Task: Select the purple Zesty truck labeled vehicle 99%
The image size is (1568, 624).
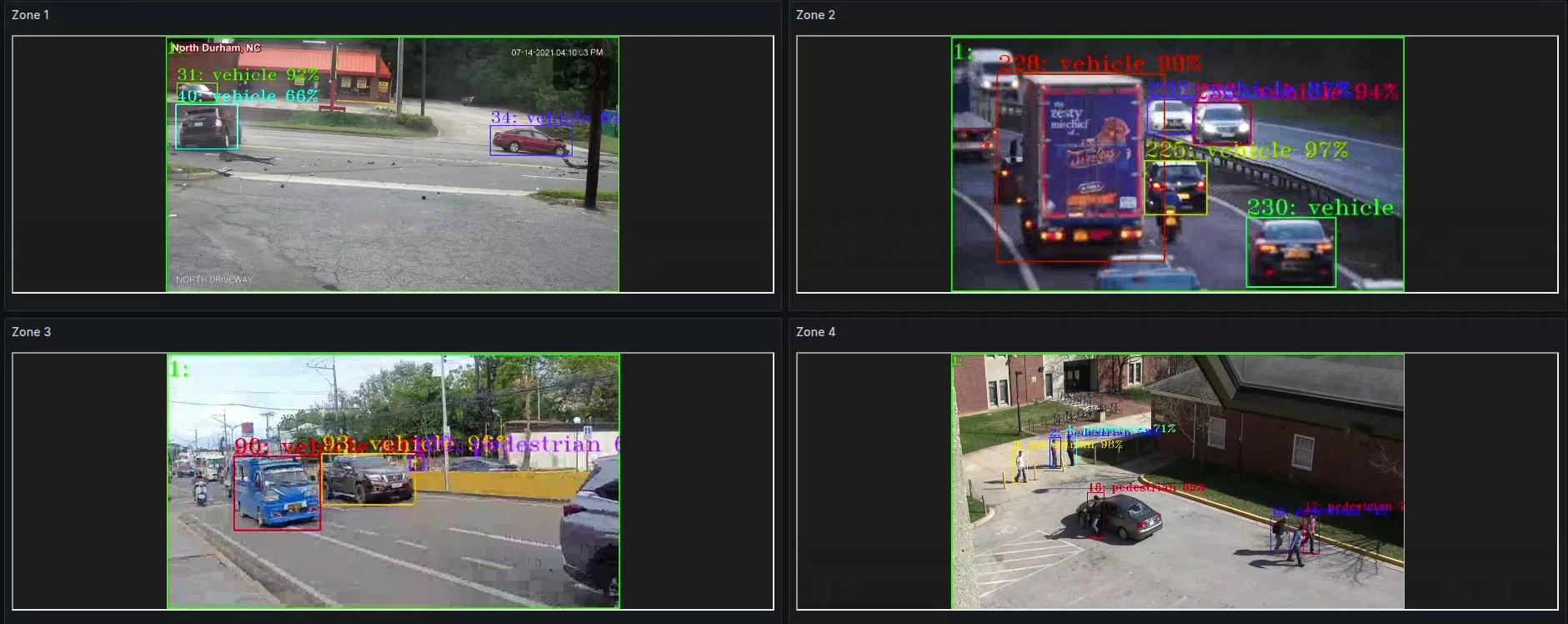Action: (1081, 167)
